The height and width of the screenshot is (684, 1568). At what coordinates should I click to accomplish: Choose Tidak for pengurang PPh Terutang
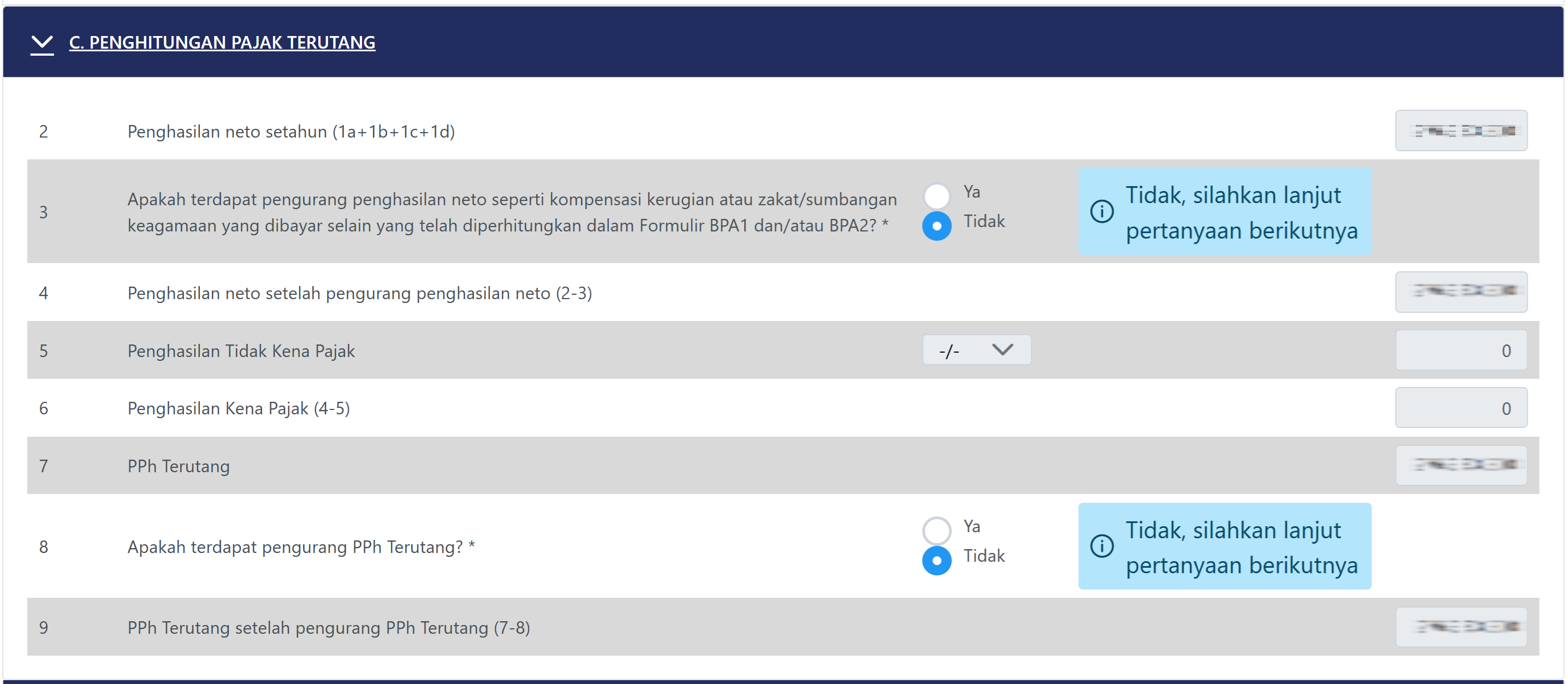point(936,561)
